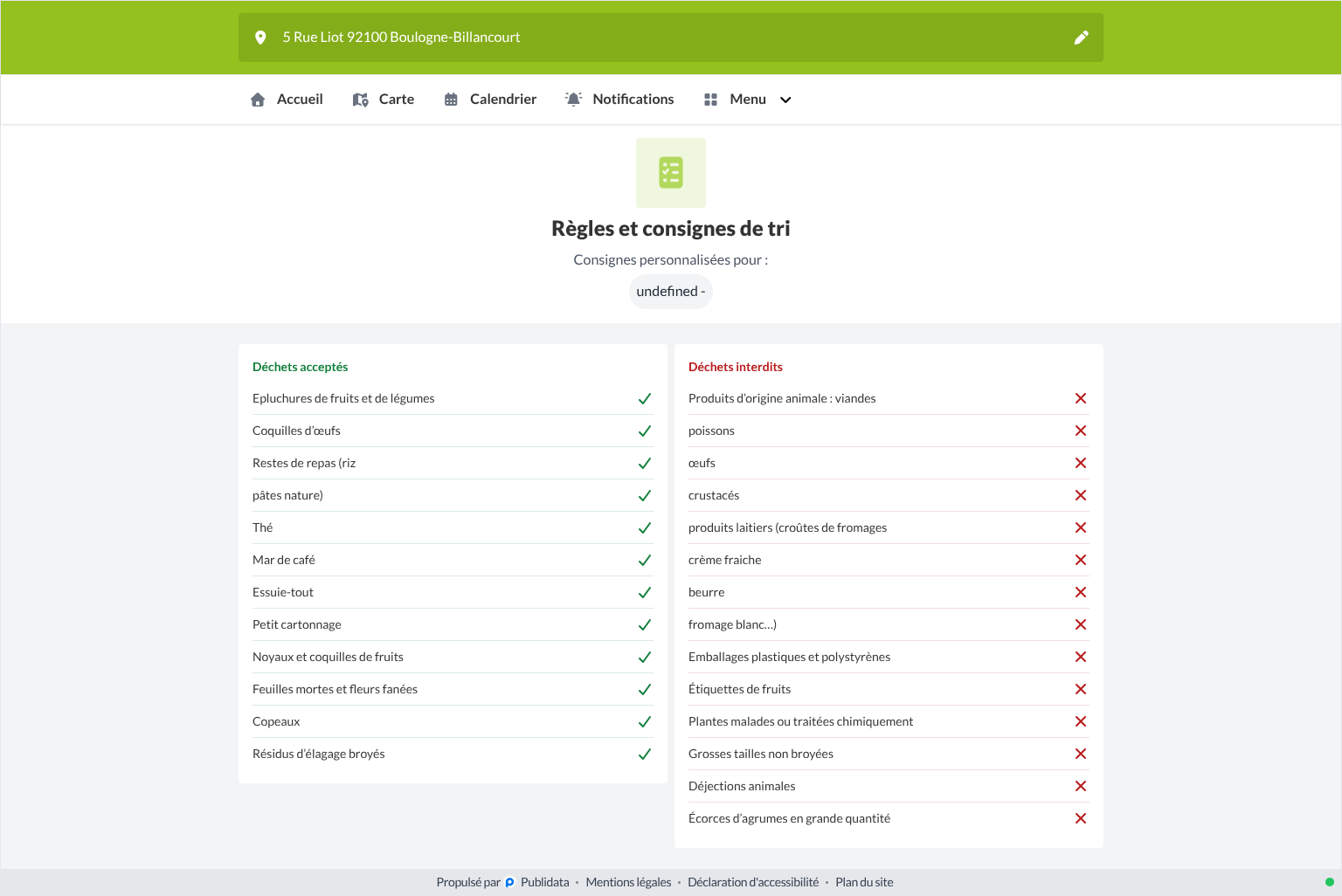Click red cross next to poissons
Image resolution: width=1342 pixels, height=896 pixels.
[1081, 431]
